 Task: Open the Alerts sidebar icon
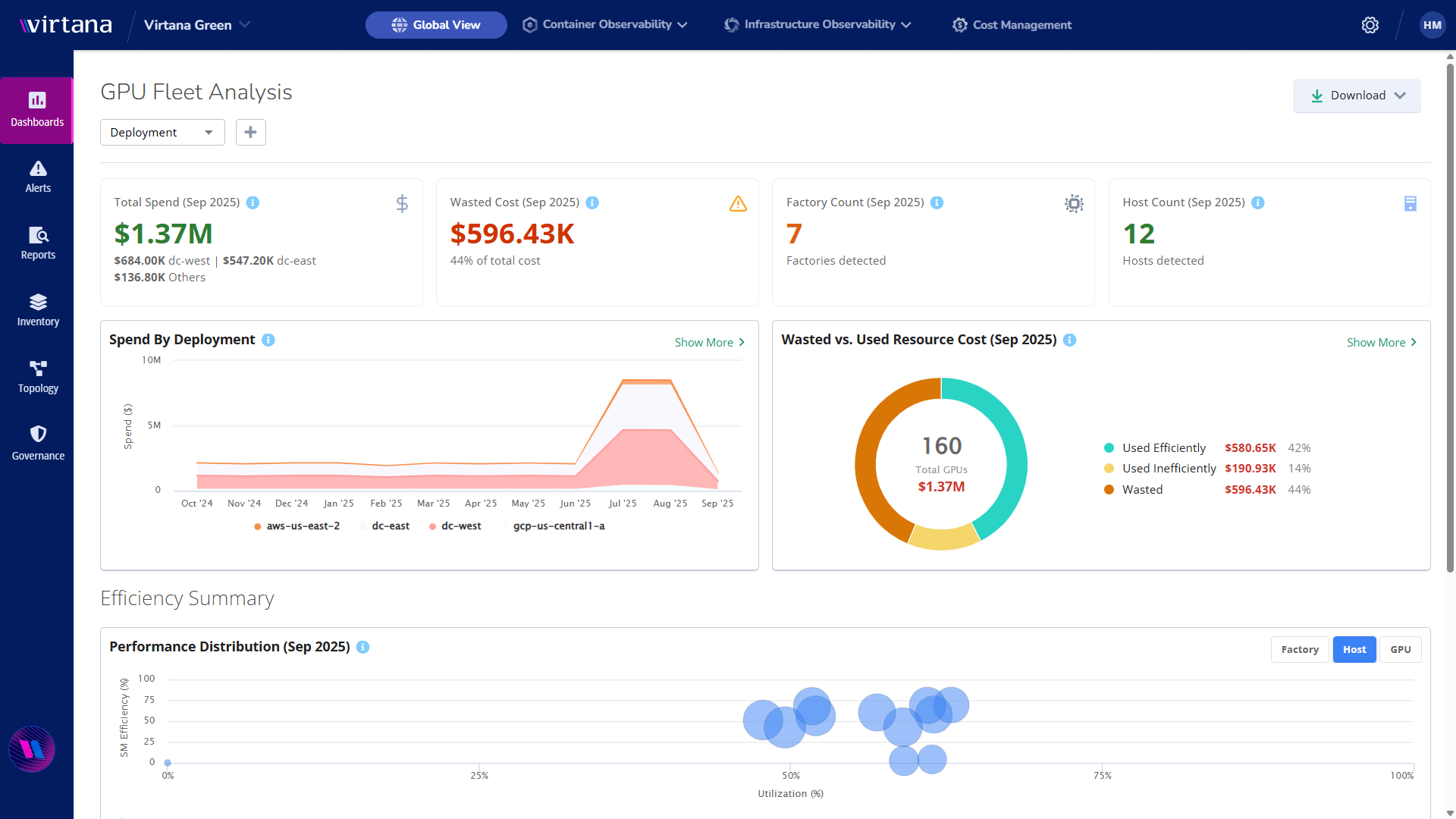[38, 176]
